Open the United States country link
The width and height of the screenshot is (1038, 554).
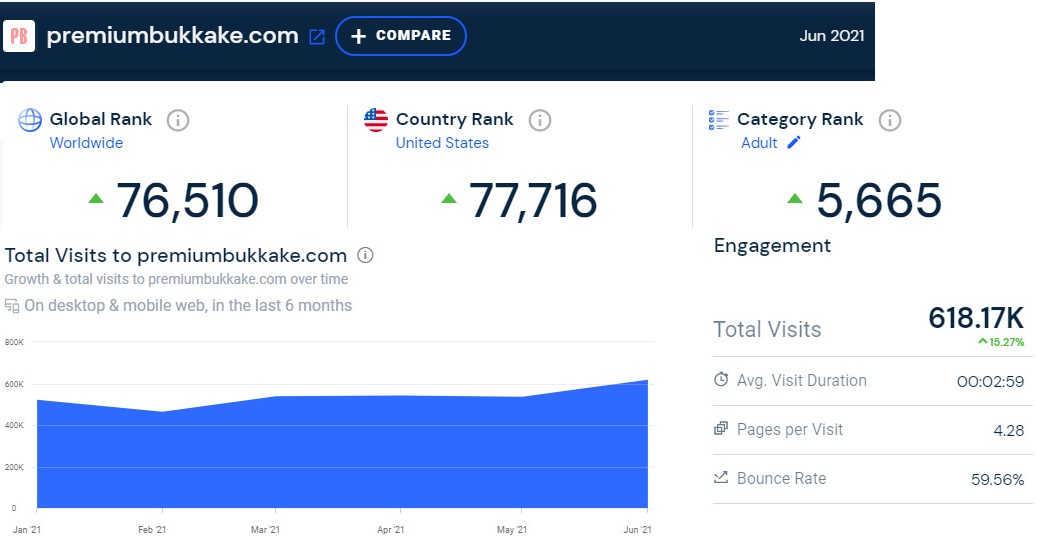coord(442,143)
